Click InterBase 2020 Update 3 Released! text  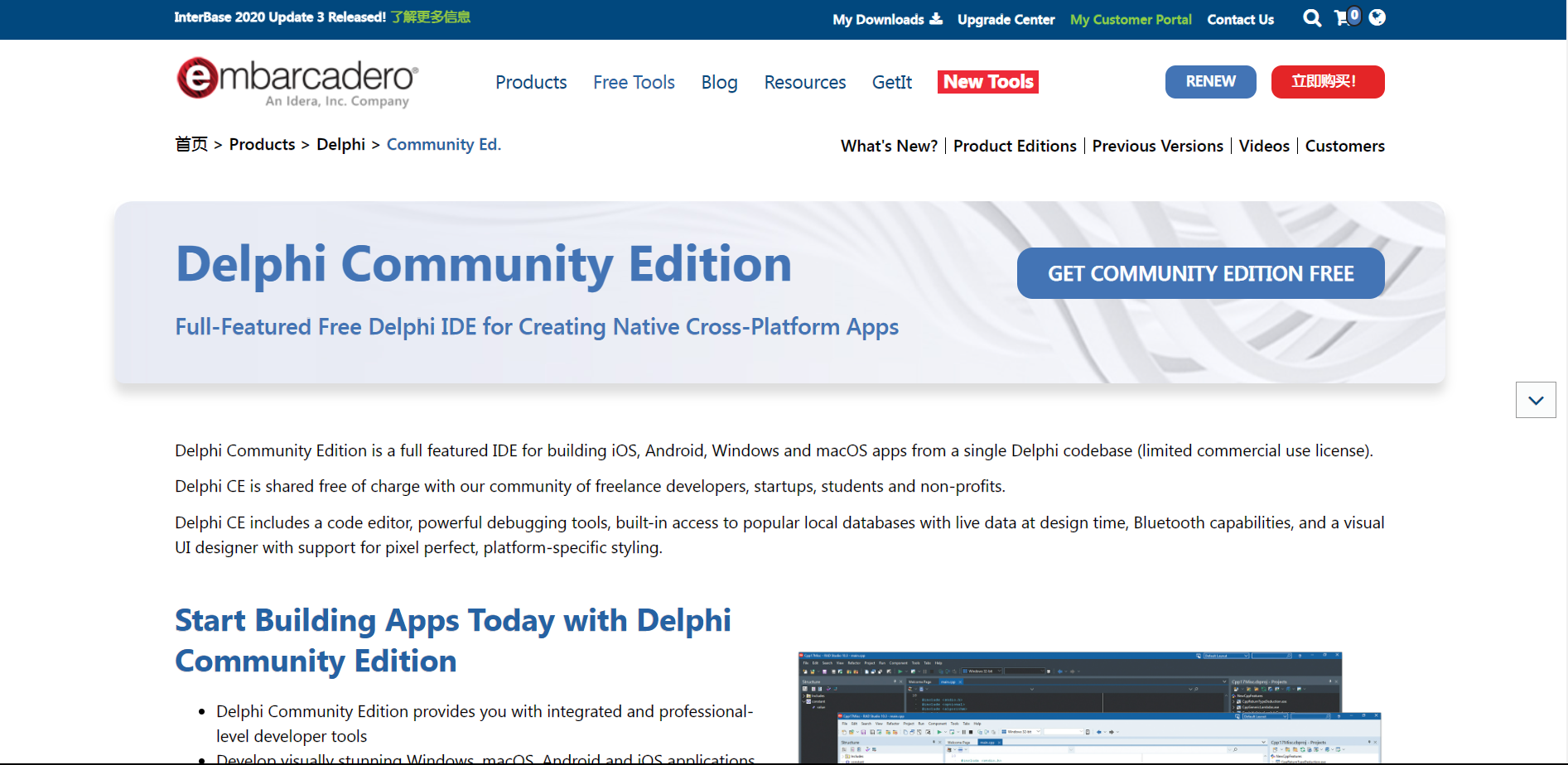(x=280, y=17)
